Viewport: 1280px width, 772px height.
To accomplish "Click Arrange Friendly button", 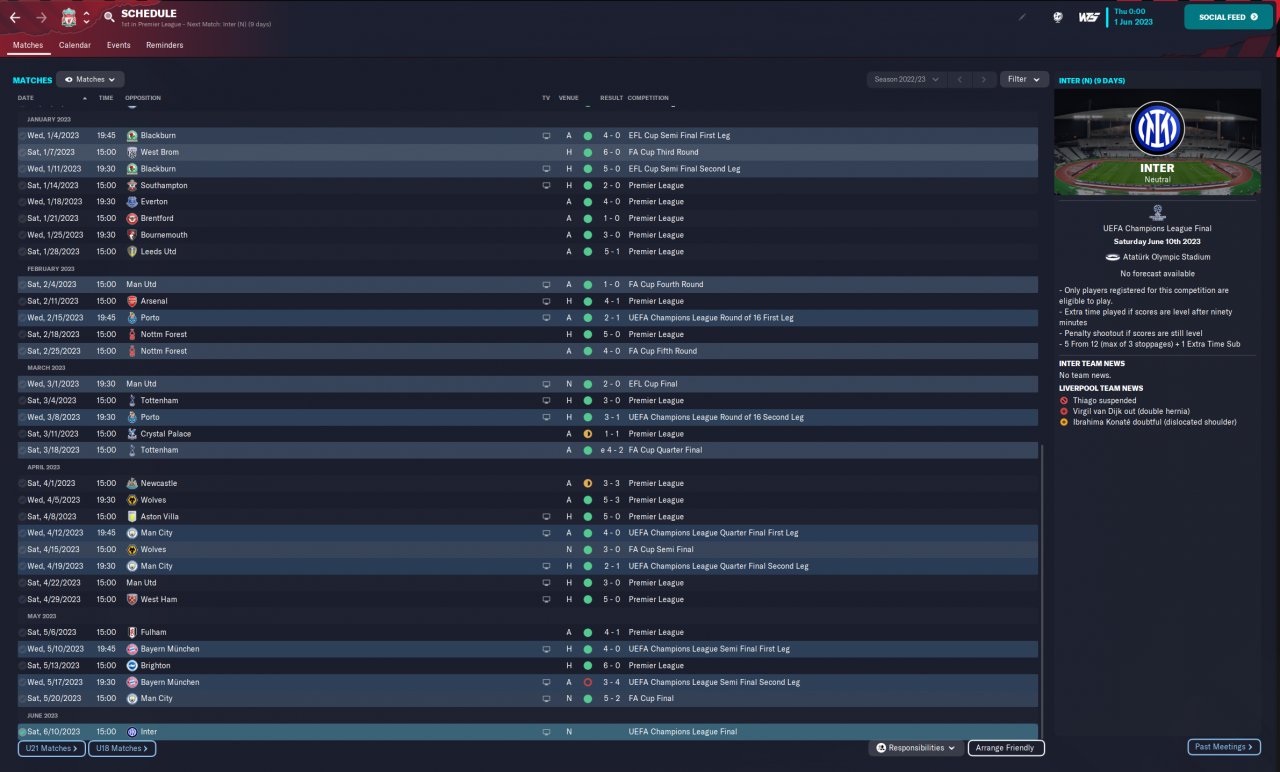I will [1006, 748].
